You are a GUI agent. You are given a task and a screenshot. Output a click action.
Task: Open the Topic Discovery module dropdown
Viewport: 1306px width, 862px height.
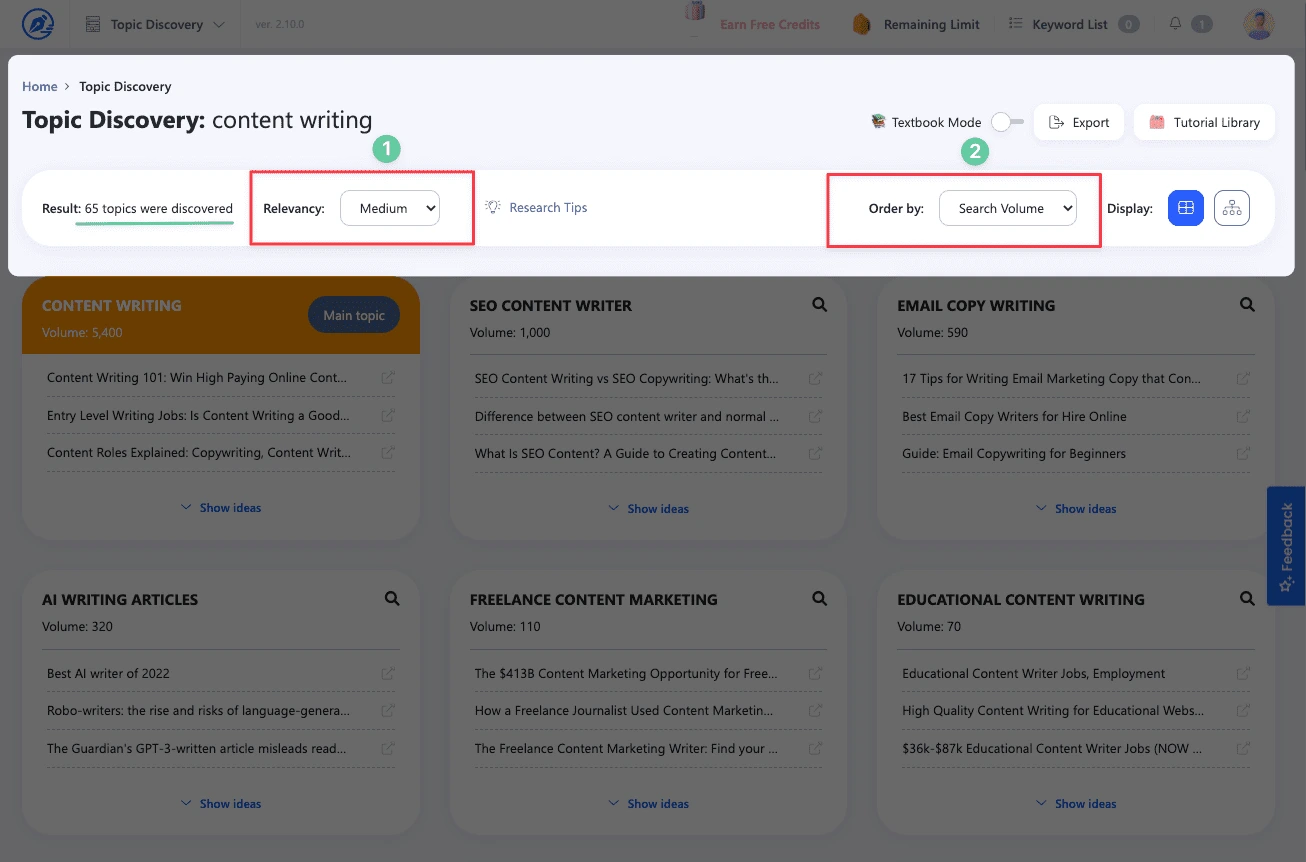pyautogui.click(x=156, y=24)
